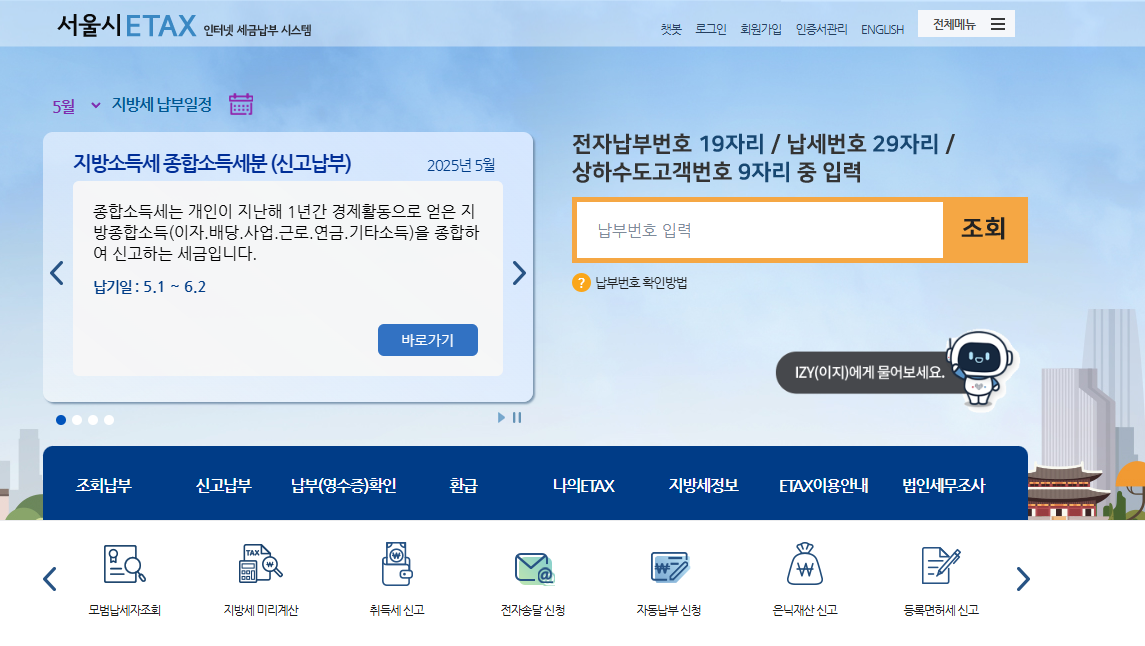Click the 서울시 ETAX logo
Screen dimensions: 1145x646
pyautogui.click(x=126, y=26)
